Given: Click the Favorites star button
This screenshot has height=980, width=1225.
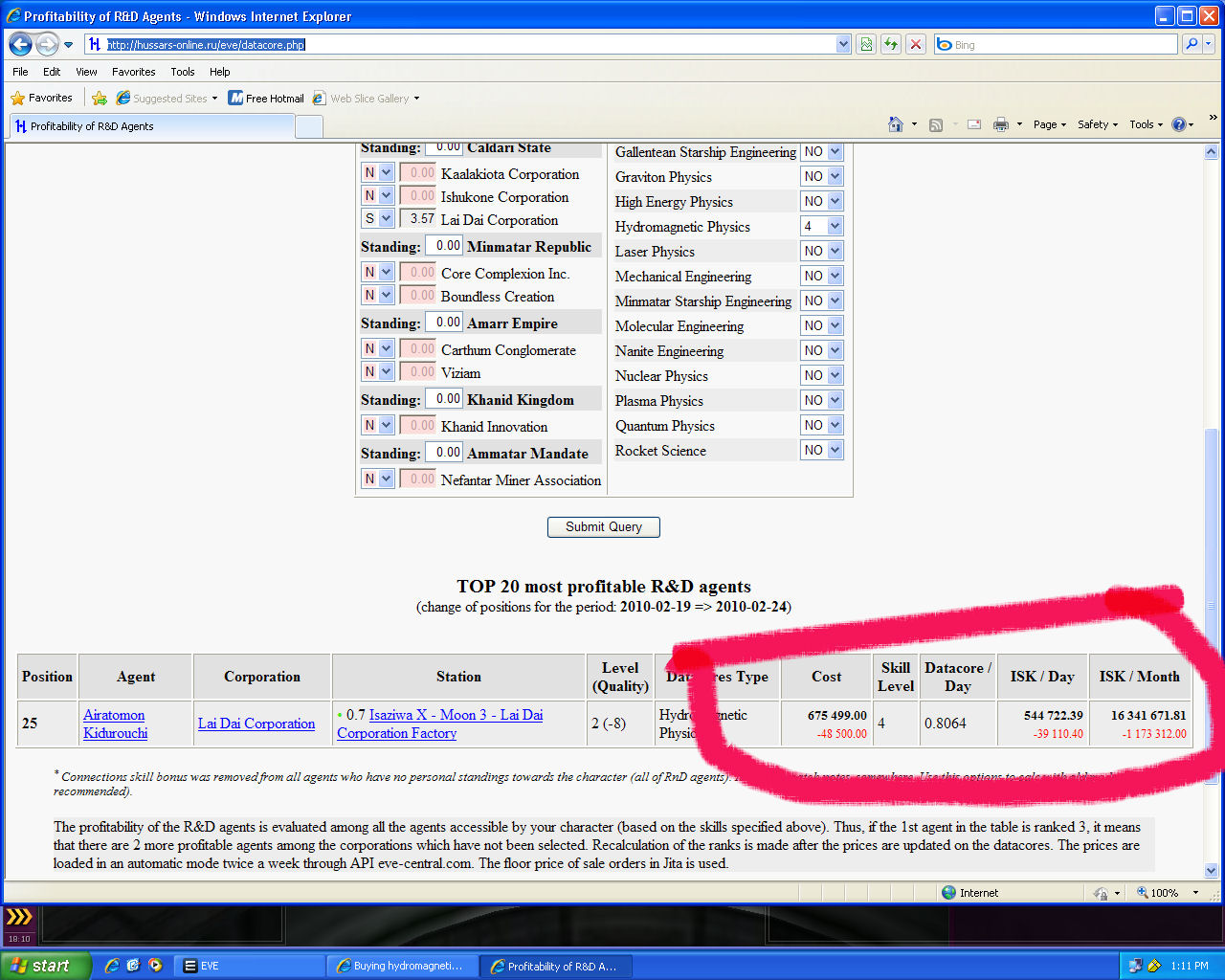Looking at the screenshot, I should (42, 98).
